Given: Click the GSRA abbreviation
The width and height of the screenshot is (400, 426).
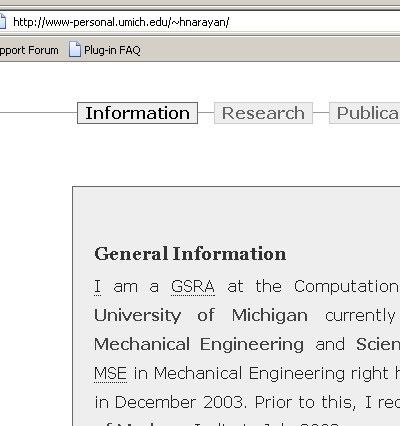Looking at the screenshot, I should coord(193,287).
